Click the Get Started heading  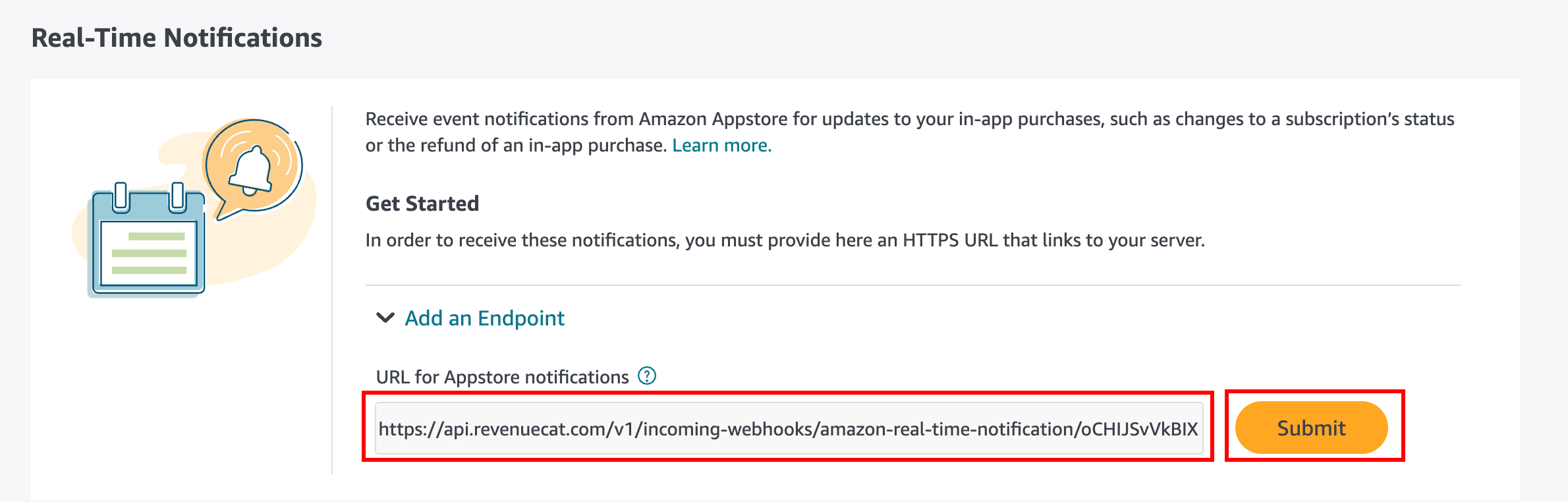tap(422, 204)
